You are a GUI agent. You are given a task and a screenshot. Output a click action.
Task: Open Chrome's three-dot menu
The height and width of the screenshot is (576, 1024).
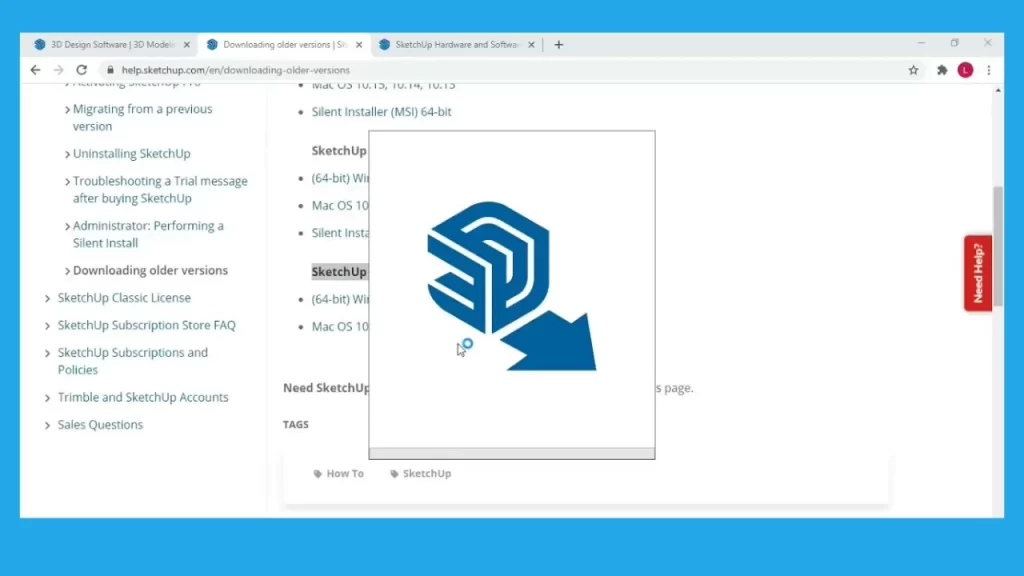989,70
